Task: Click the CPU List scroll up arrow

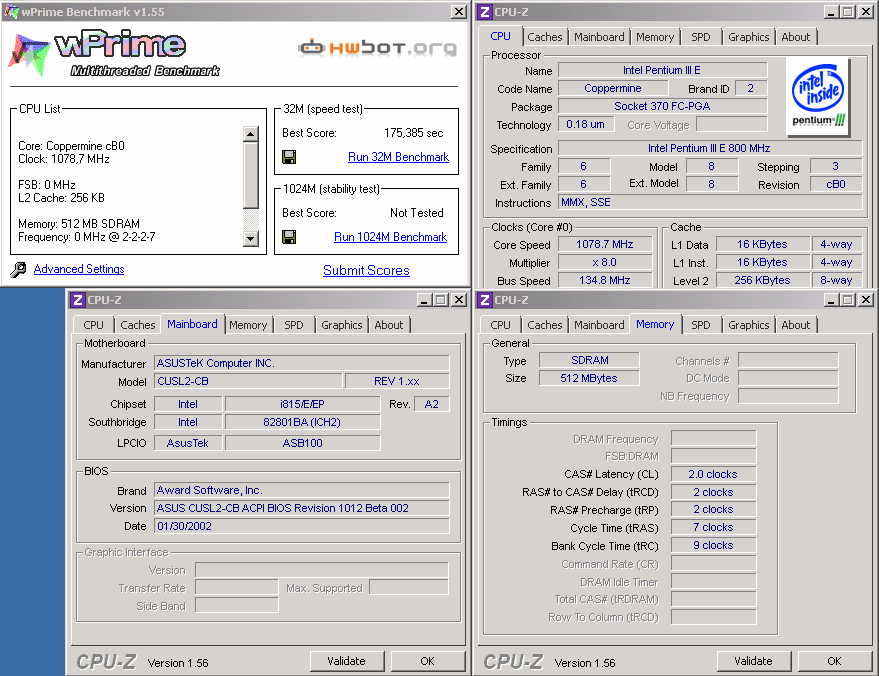Action: pos(251,134)
